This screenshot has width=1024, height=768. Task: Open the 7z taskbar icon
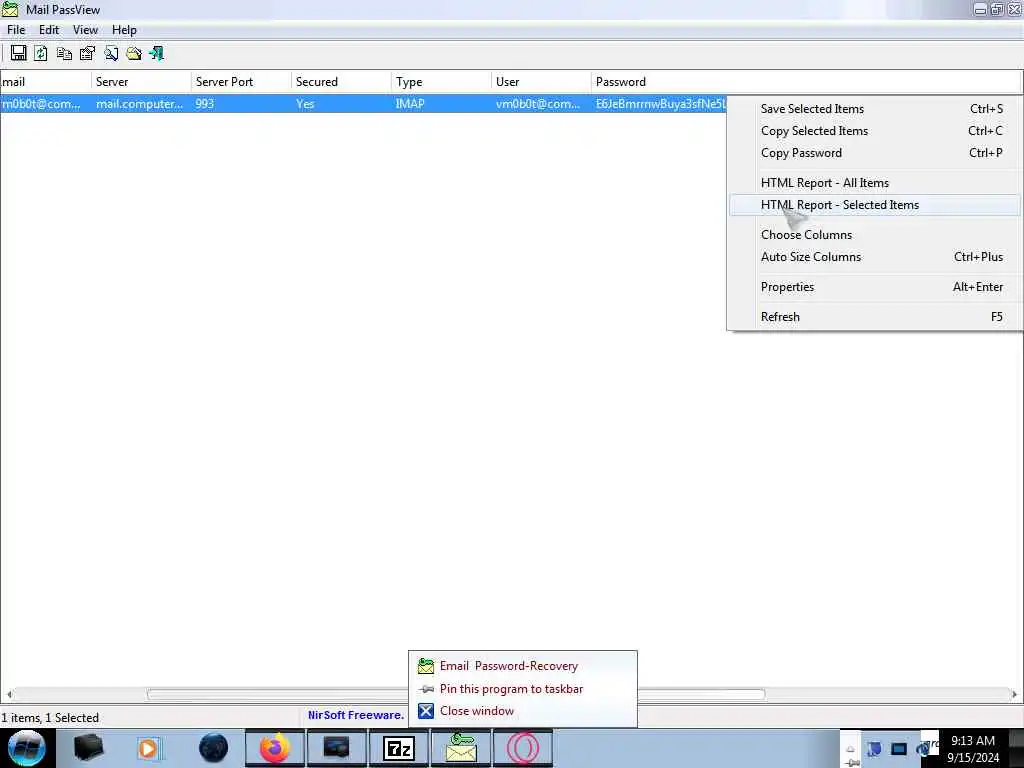399,748
